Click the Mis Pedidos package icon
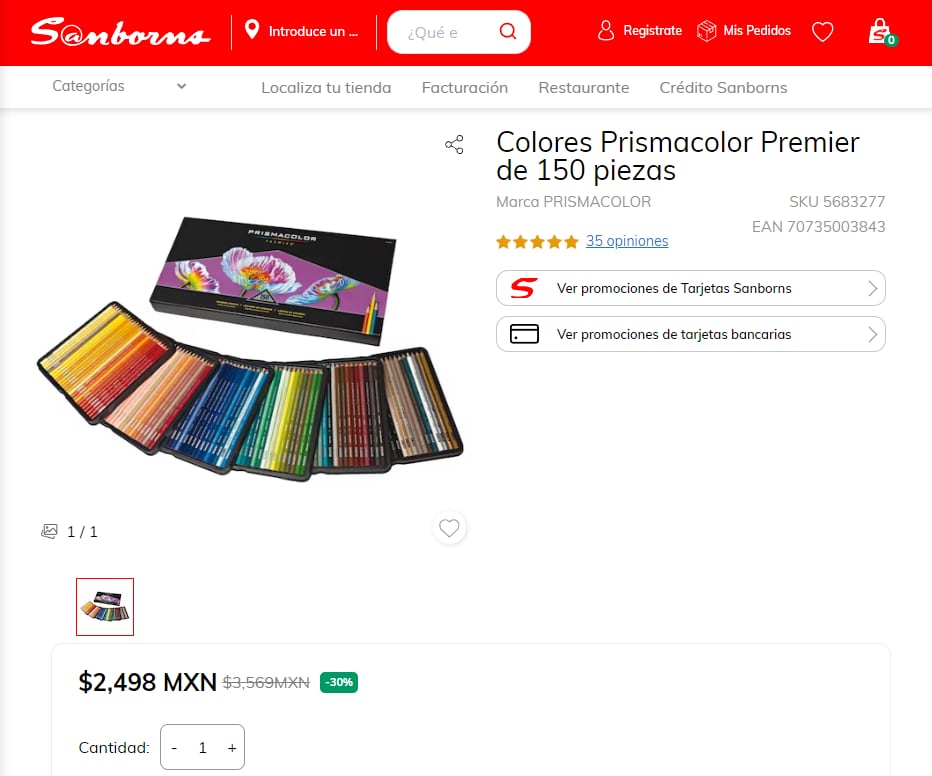Screen dimensions: 932x776 (x=707, y=31)
